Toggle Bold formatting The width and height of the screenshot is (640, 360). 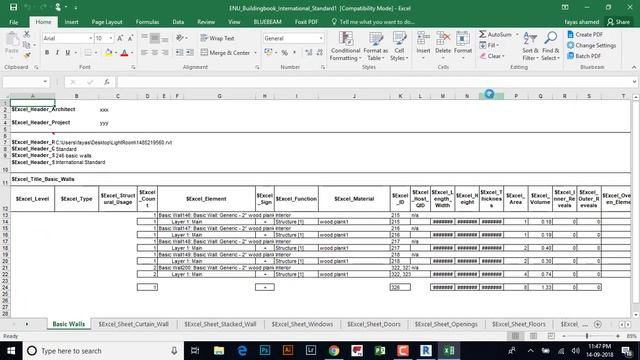click(47, 53)
